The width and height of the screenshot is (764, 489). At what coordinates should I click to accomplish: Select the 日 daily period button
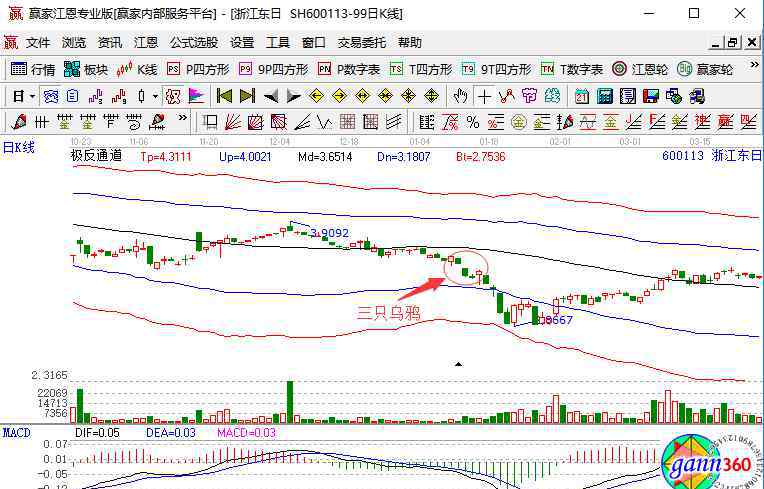(x=18, y=96)
